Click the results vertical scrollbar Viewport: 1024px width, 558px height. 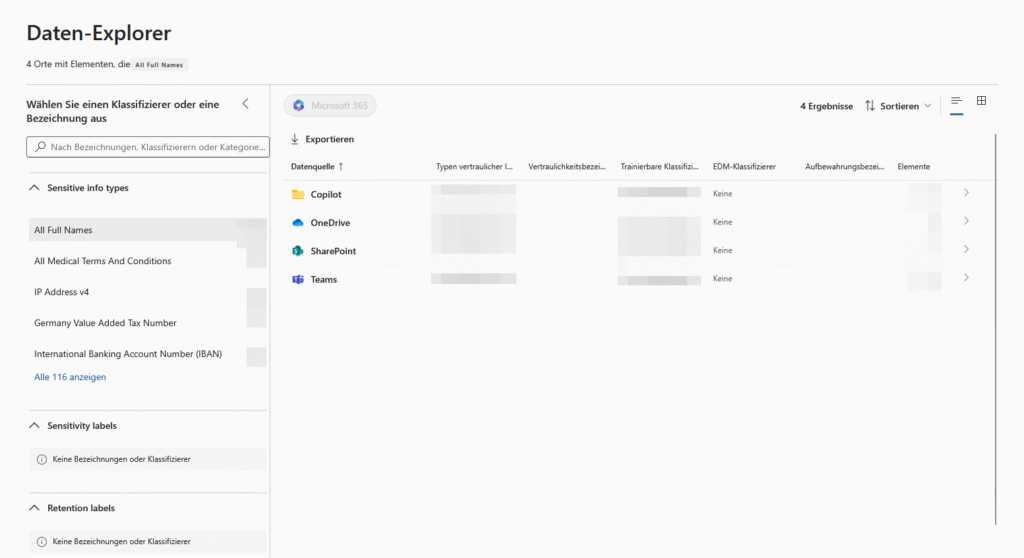(x=996, y=329)
